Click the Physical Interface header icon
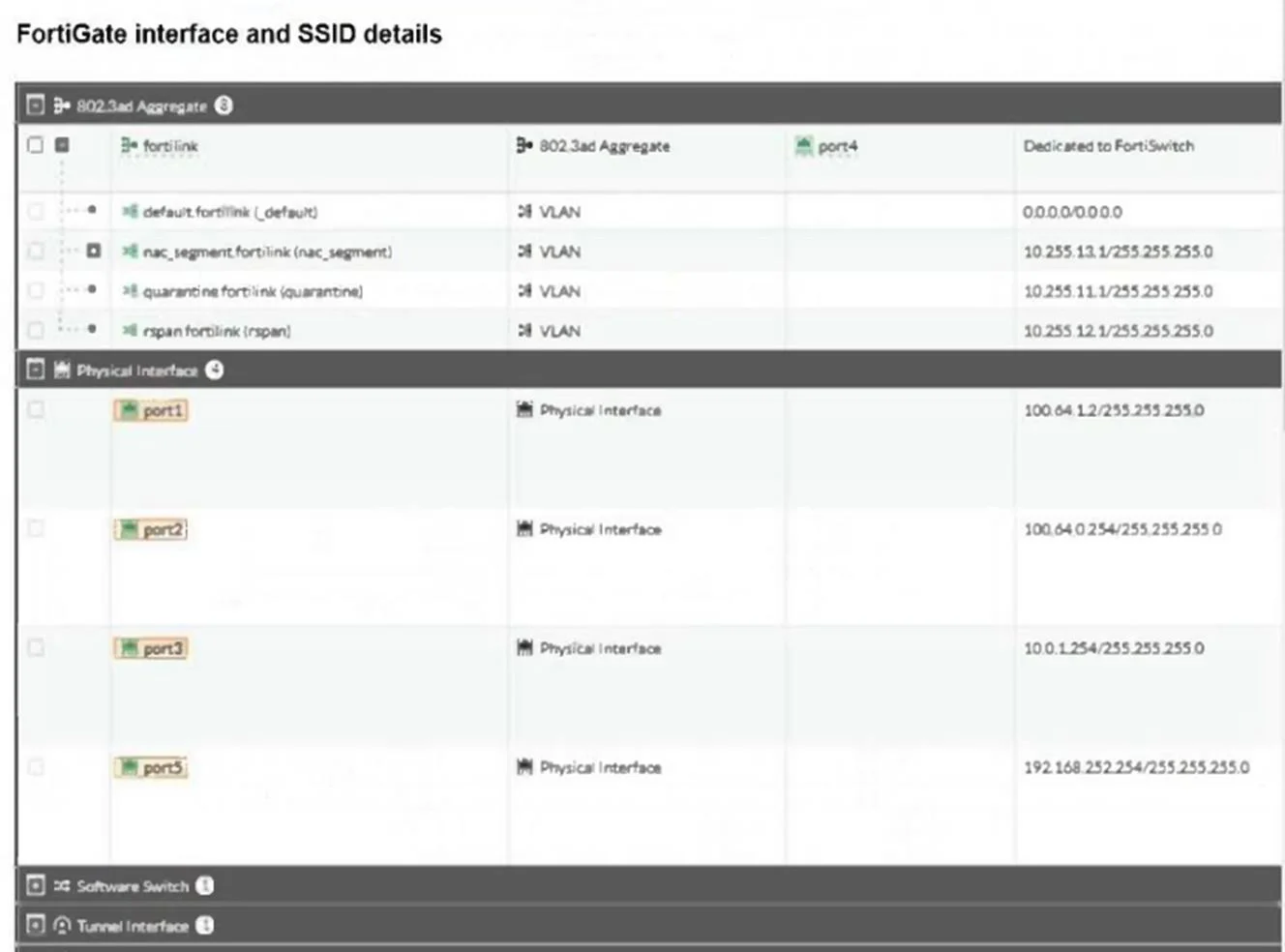 coord(62,370)
